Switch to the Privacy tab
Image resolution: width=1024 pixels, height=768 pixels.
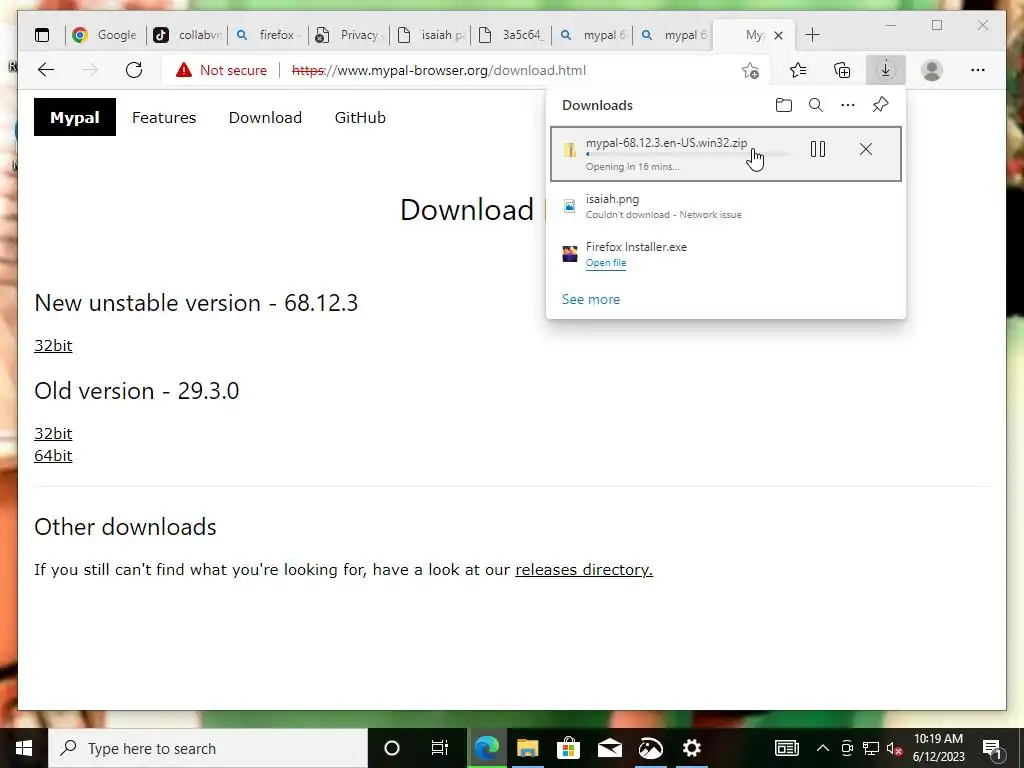tap(349, 35)
